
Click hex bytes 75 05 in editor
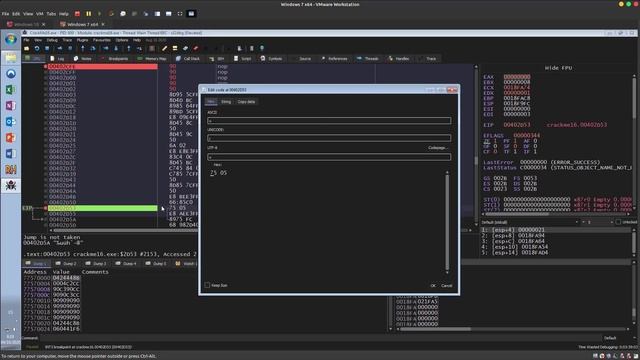(x=218, y=173)
